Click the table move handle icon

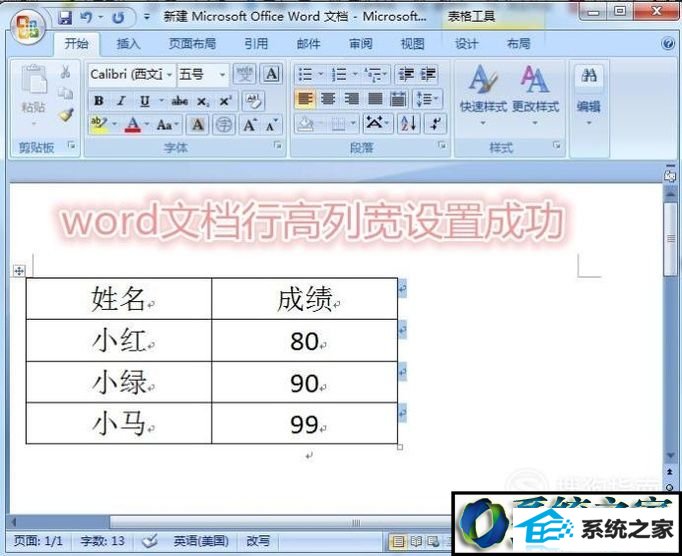tap(18, 271)
